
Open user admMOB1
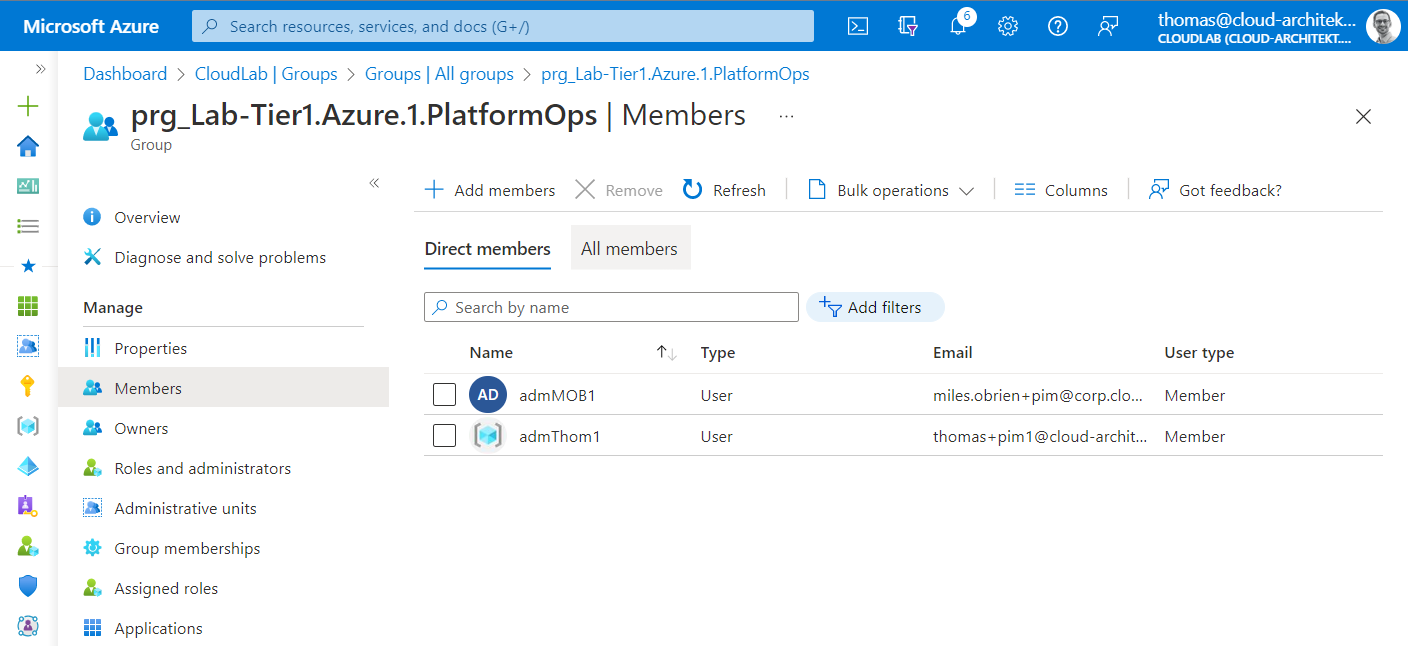(557, 396)
